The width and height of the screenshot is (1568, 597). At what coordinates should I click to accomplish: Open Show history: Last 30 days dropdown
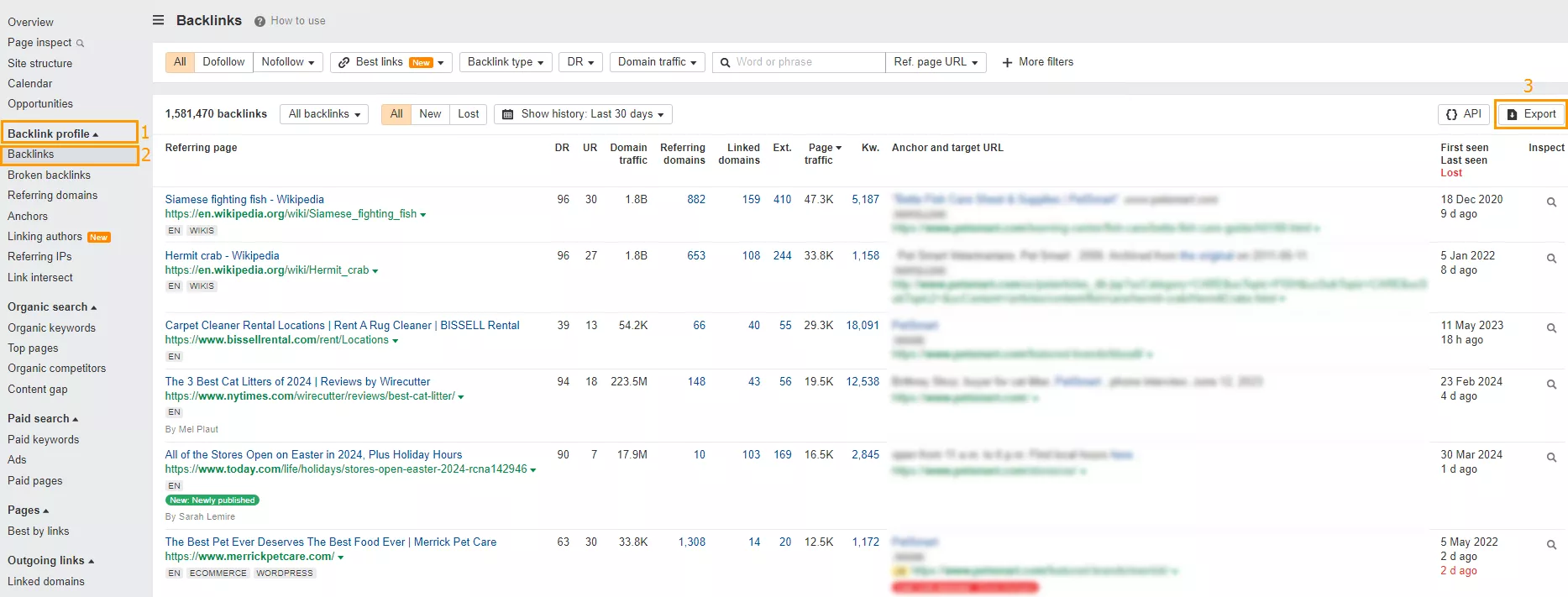[x=583, y=114]
